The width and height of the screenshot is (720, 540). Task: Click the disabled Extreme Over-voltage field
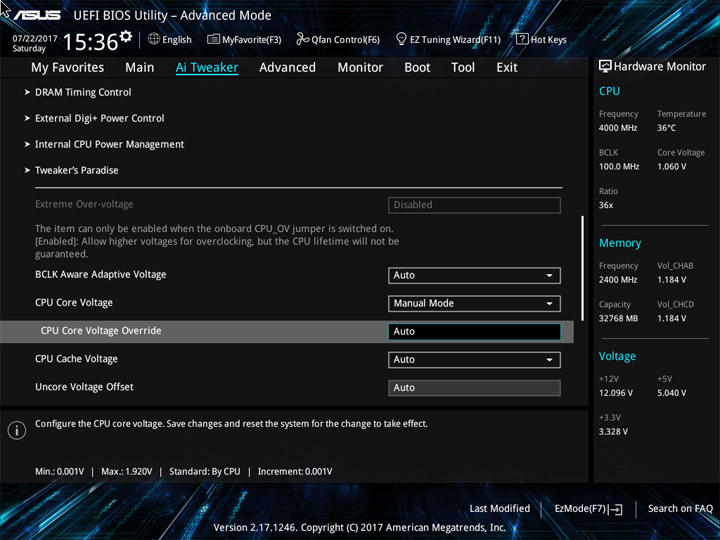click(x=474, y=205)
